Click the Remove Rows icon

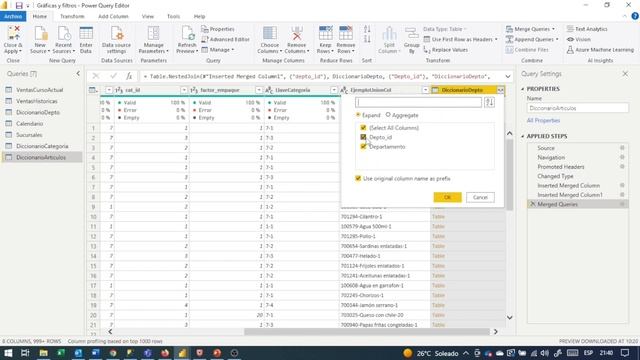[346, 33]
